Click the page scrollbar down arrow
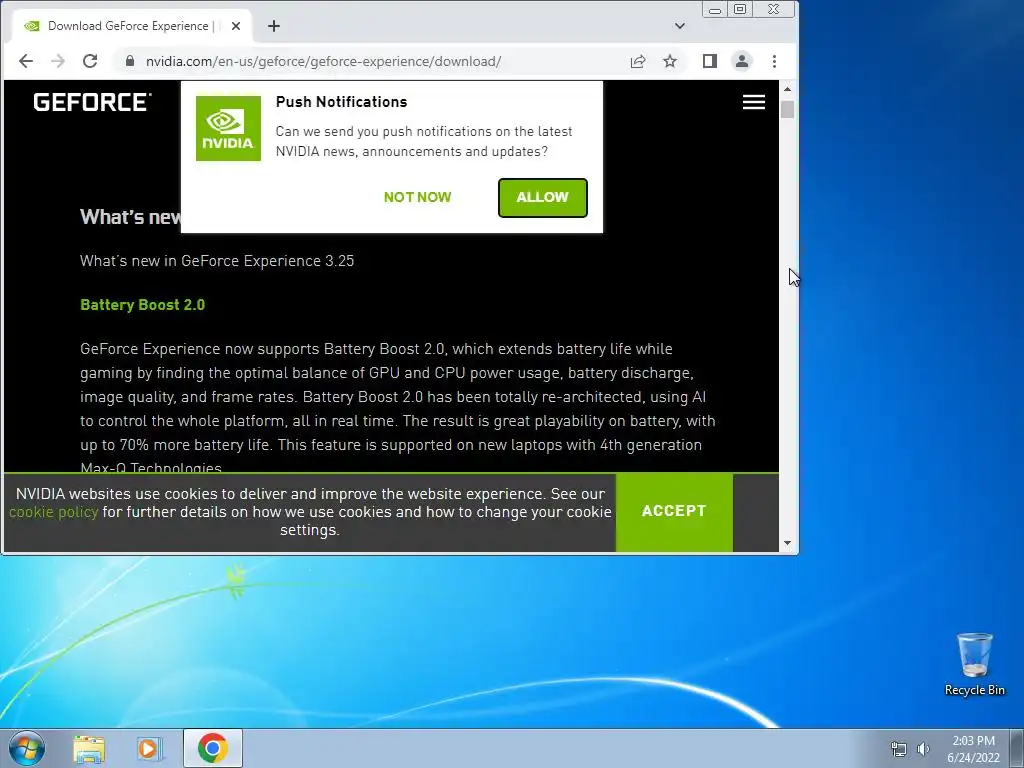The width and height of the screenshot is (1024, 768). pyautogui.click(x=787, y=543)
